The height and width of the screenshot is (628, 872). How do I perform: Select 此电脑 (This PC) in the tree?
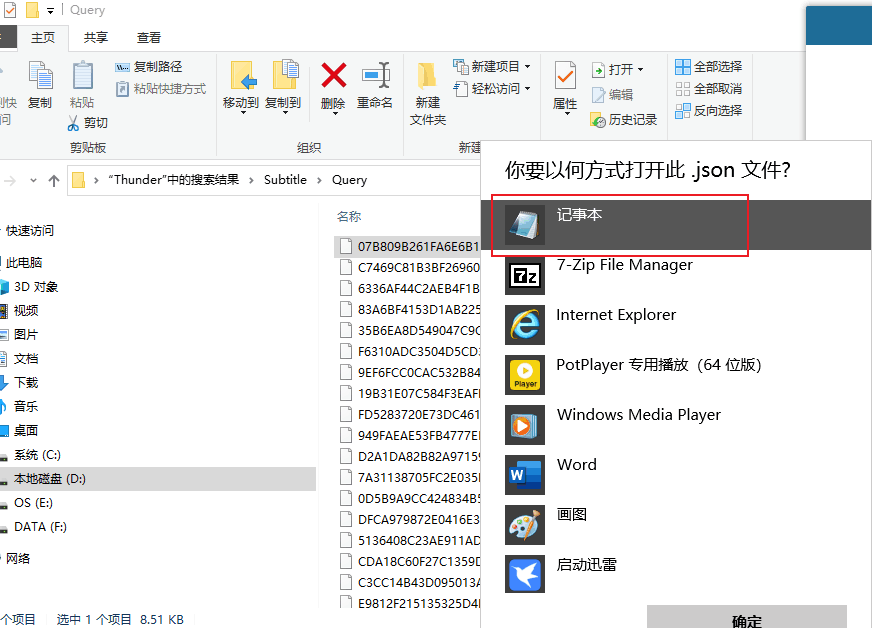click(24, 263)
